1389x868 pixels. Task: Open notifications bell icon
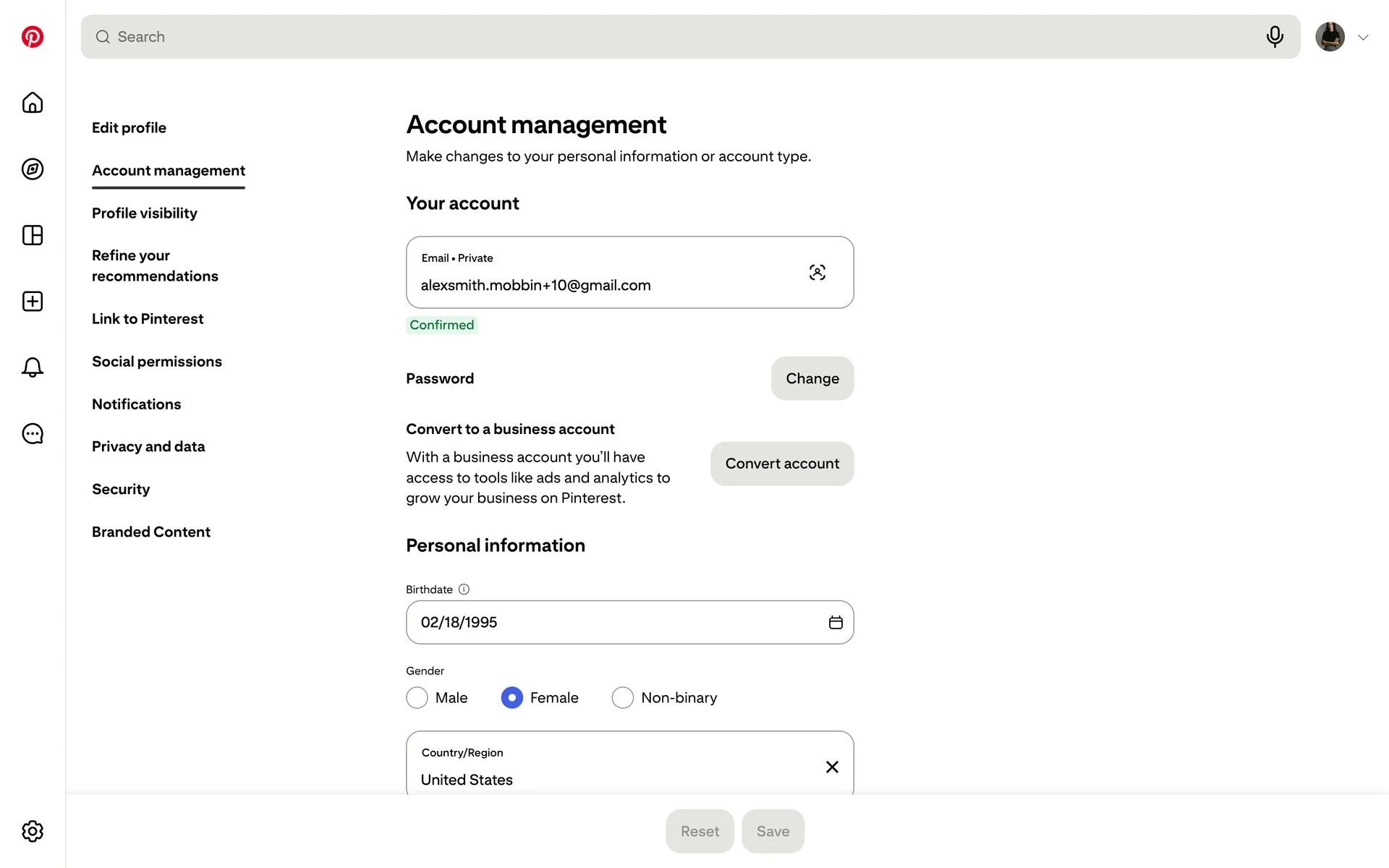tap(33, 367)
